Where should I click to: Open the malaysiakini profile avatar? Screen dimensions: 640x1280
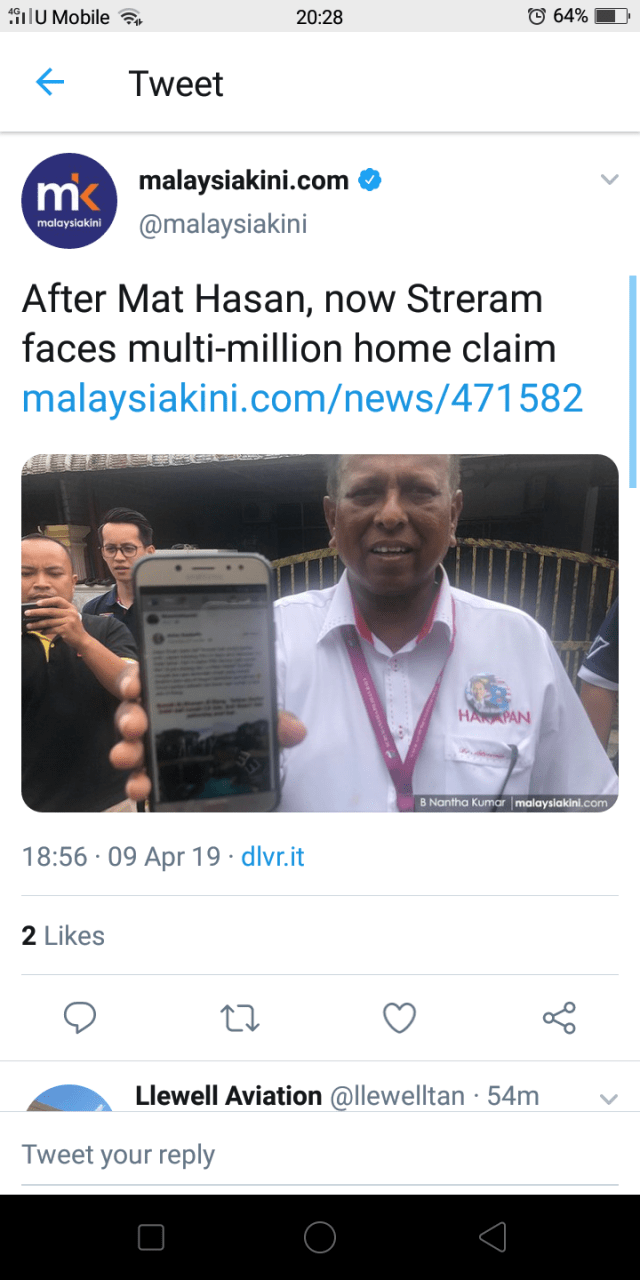69,201
